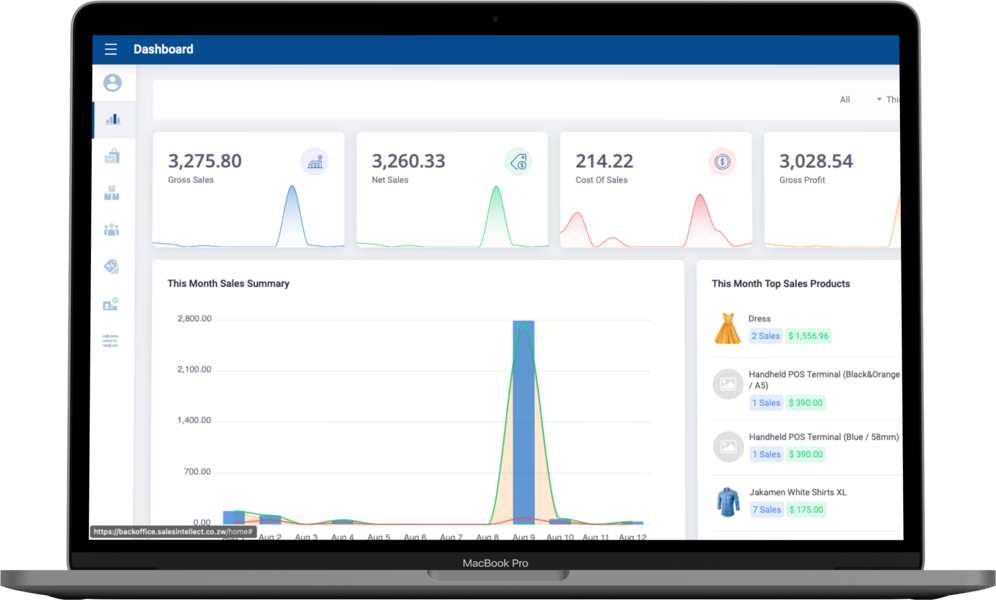
Task: Click the Cost Of Sales coin icon
Action: pyautogui.click(x=722, y=161)
